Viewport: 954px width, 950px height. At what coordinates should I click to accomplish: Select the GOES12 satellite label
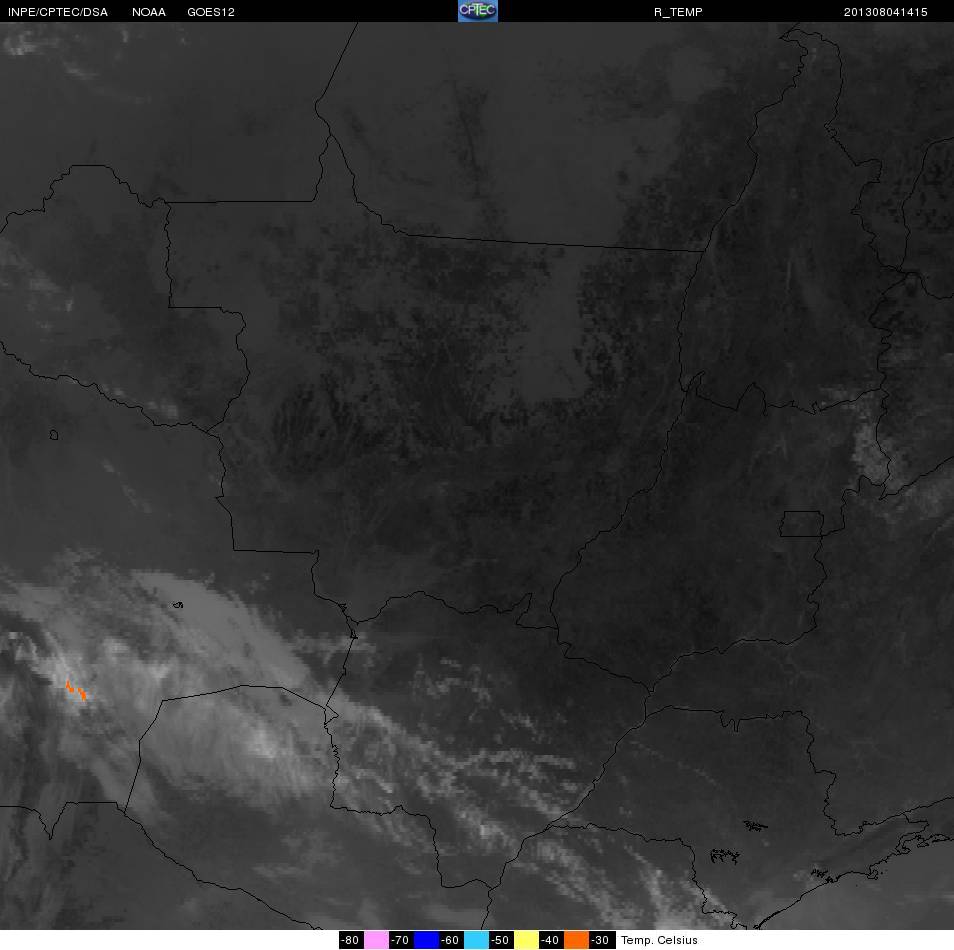tap(211, 12)
